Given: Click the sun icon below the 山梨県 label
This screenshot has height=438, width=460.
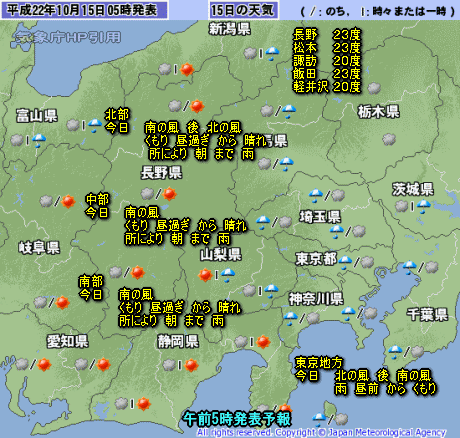Looking at the screenshot, I should pos(205,275).
